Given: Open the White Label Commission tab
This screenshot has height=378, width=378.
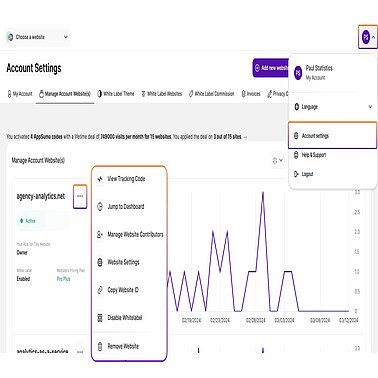Looking at the screenshot, I should click(x=211, y=94).
